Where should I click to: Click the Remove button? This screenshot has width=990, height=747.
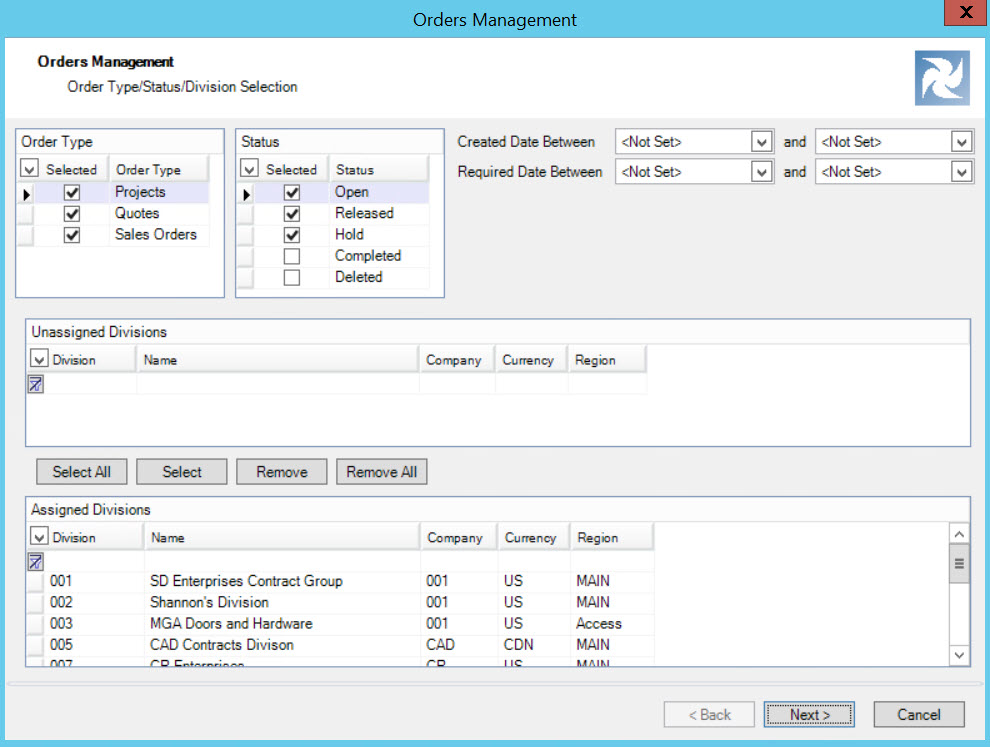coord(282,472)
